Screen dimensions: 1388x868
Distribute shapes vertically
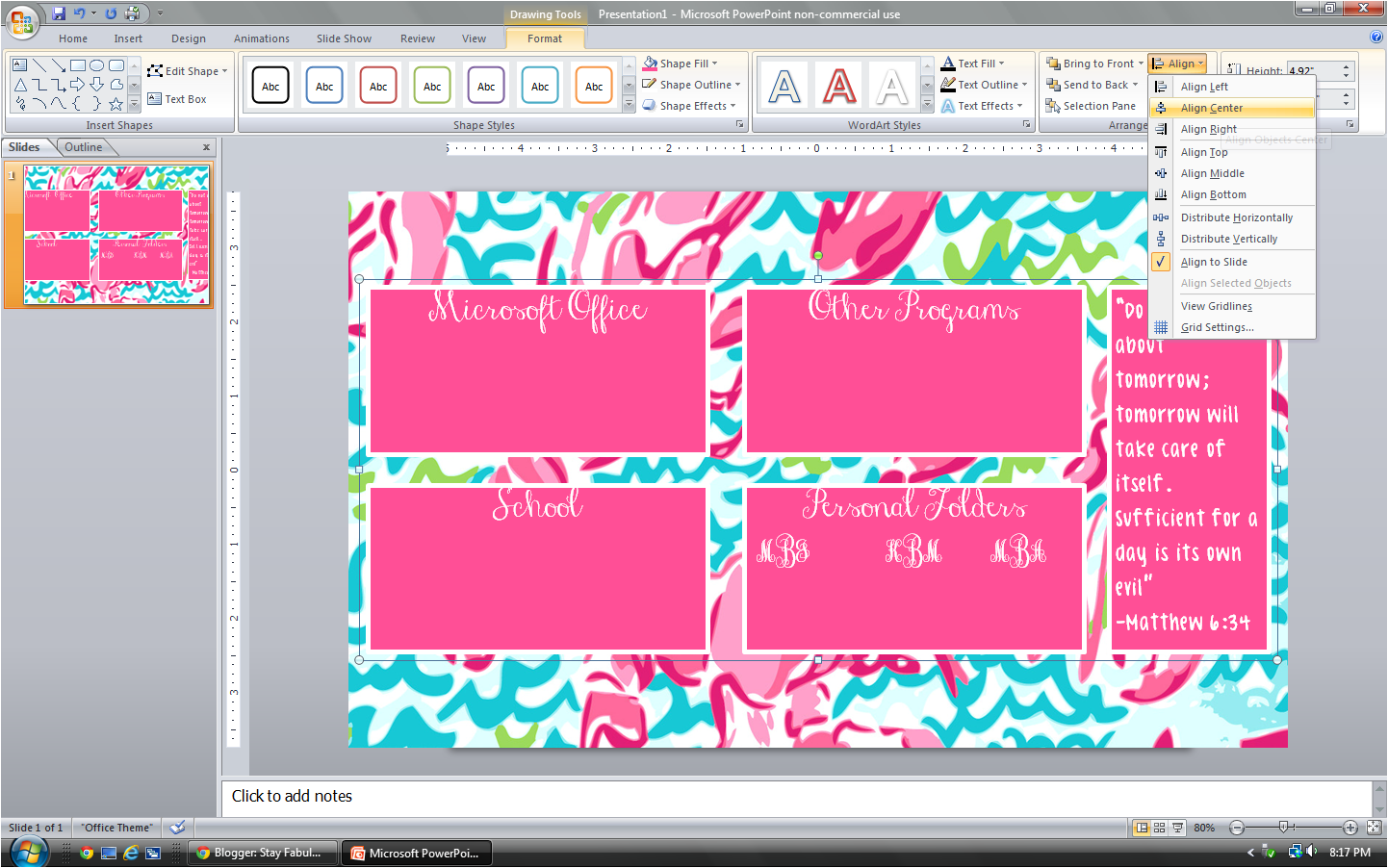tap(1232, 239)
